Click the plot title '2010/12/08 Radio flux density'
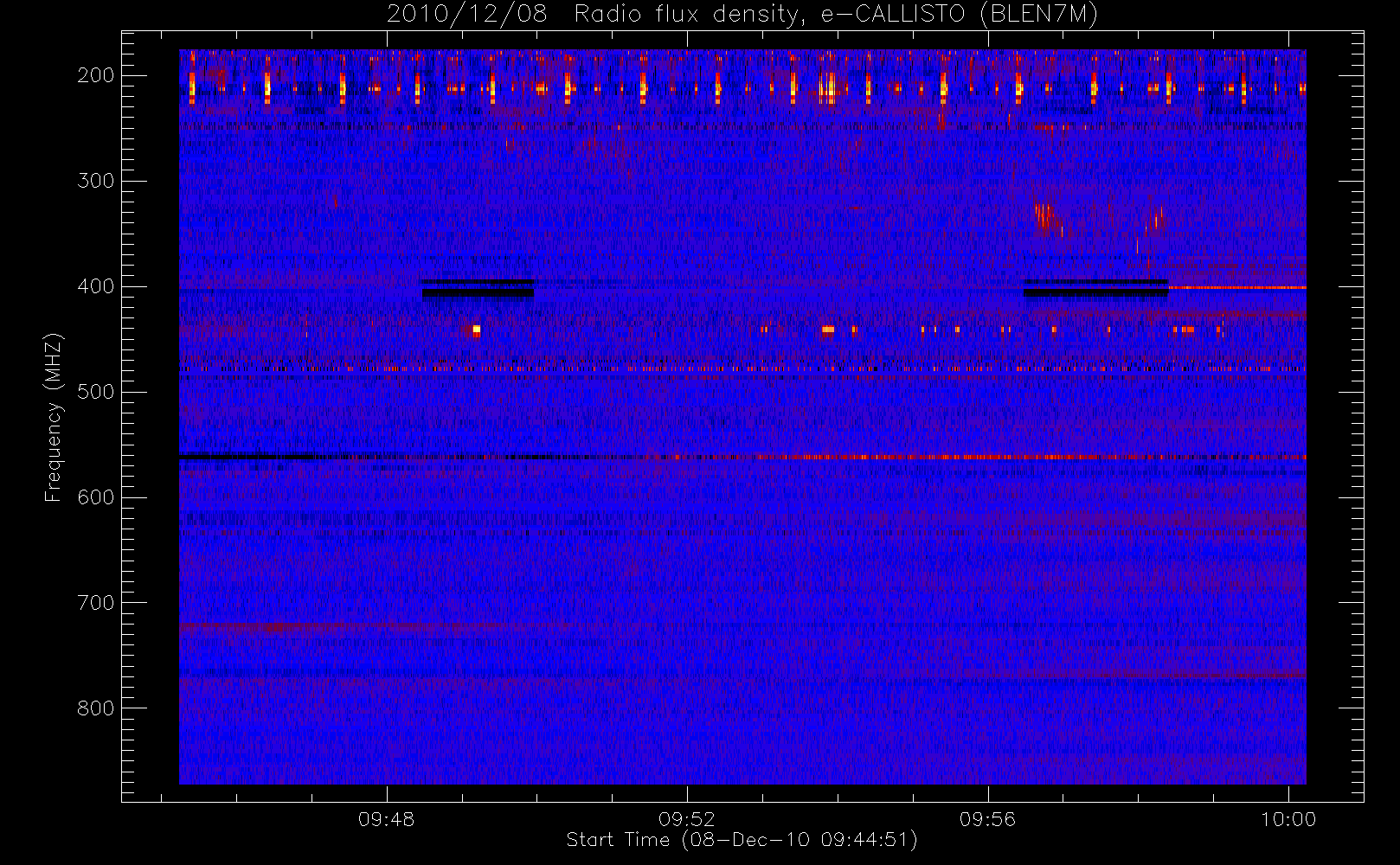1400x865 pixels. 742,15
